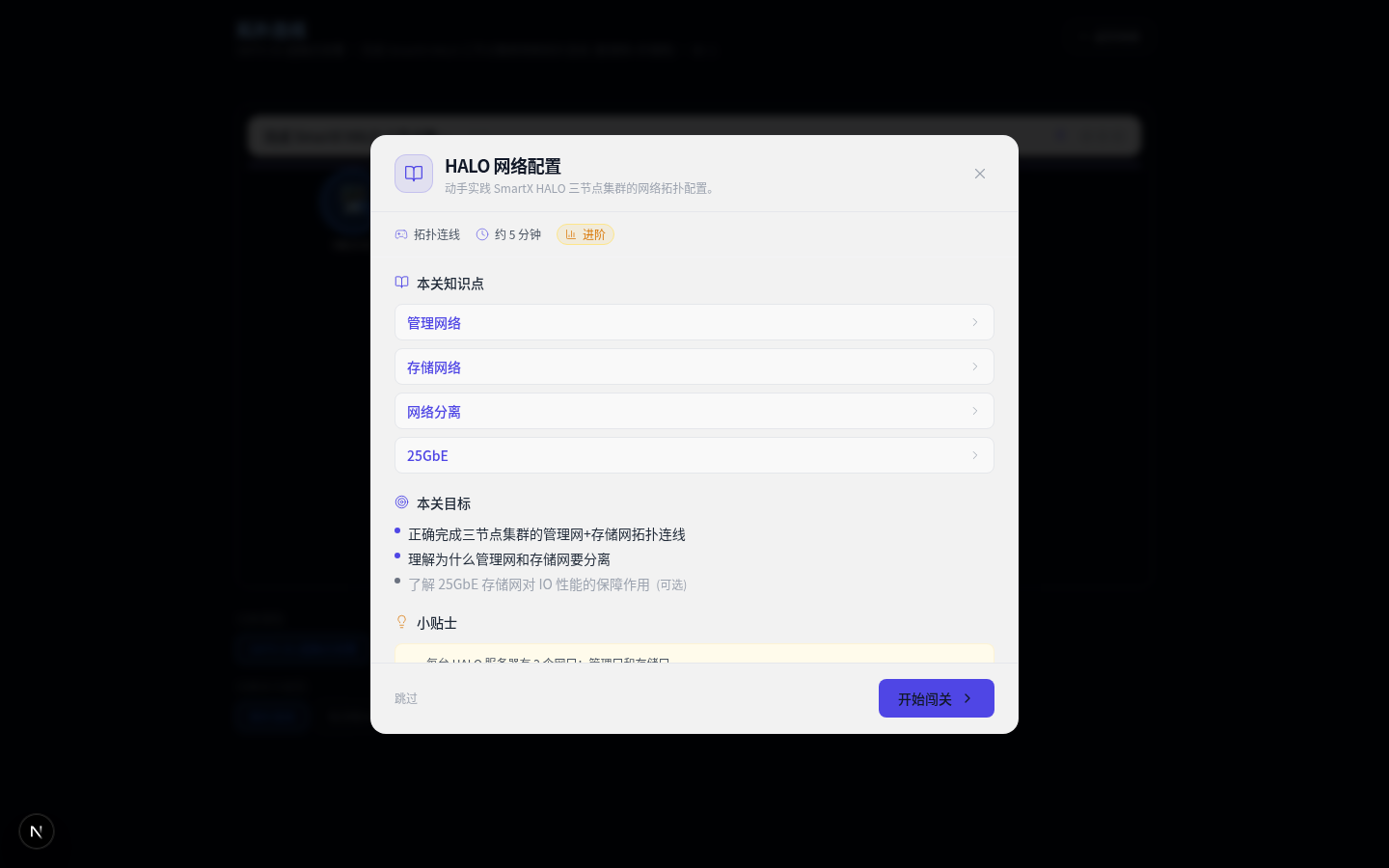
Task: Expand the 存储网络 knowledge item chevron
Action: coord(975,366)
